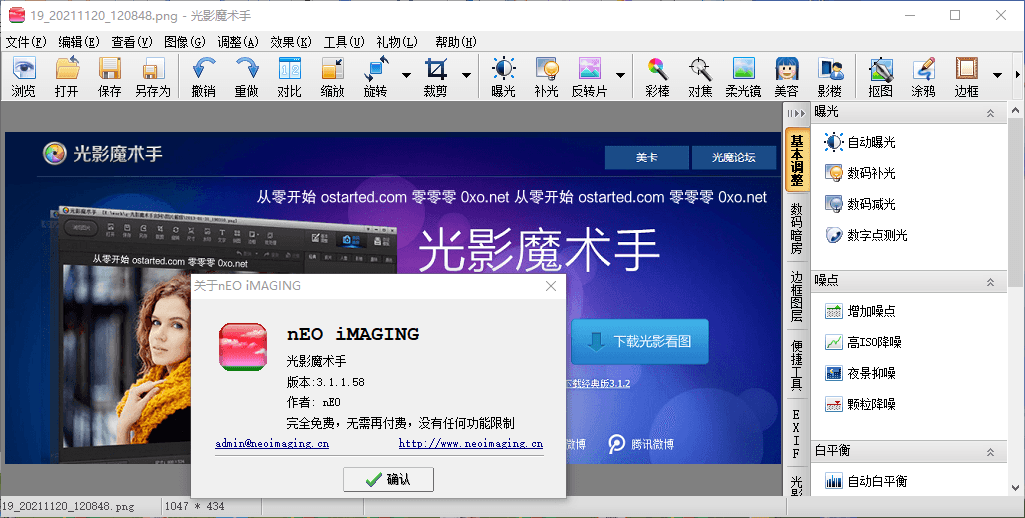Screen dimensions: 1025x518
Task: Confirm the about dialog with 确认
Action: (388, 479)
